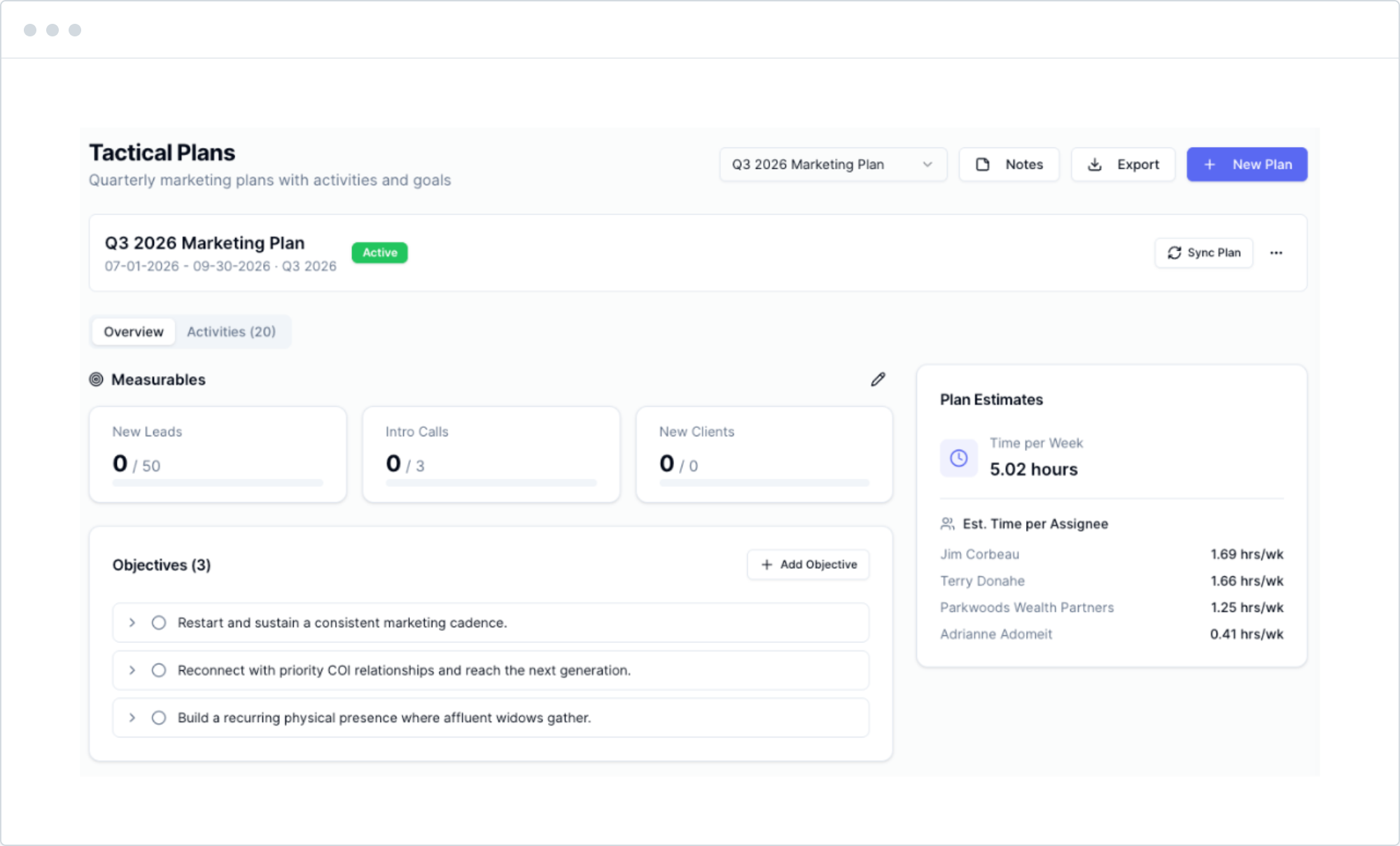Click the 'Quarterly marketing plans' subtitle text

(x=270, y=181)
